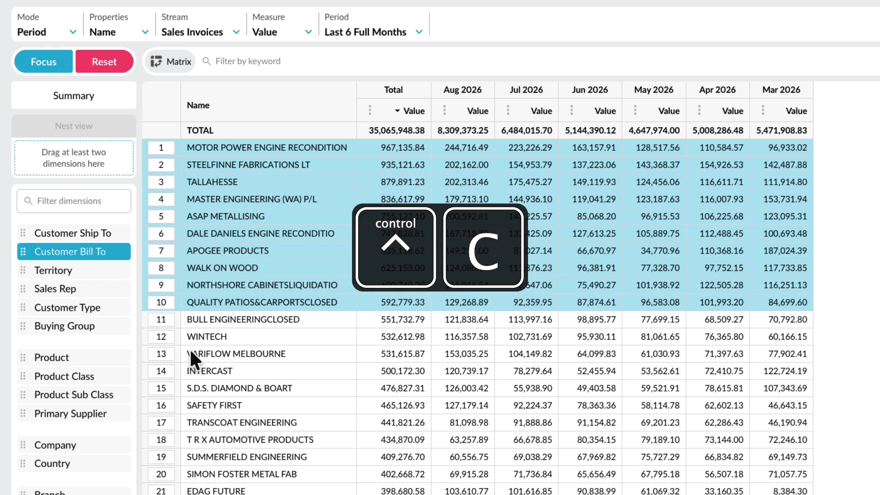Screen dimensions: 880x495
Task: Click the TALLAHESSE customer name
Action: 212,182
